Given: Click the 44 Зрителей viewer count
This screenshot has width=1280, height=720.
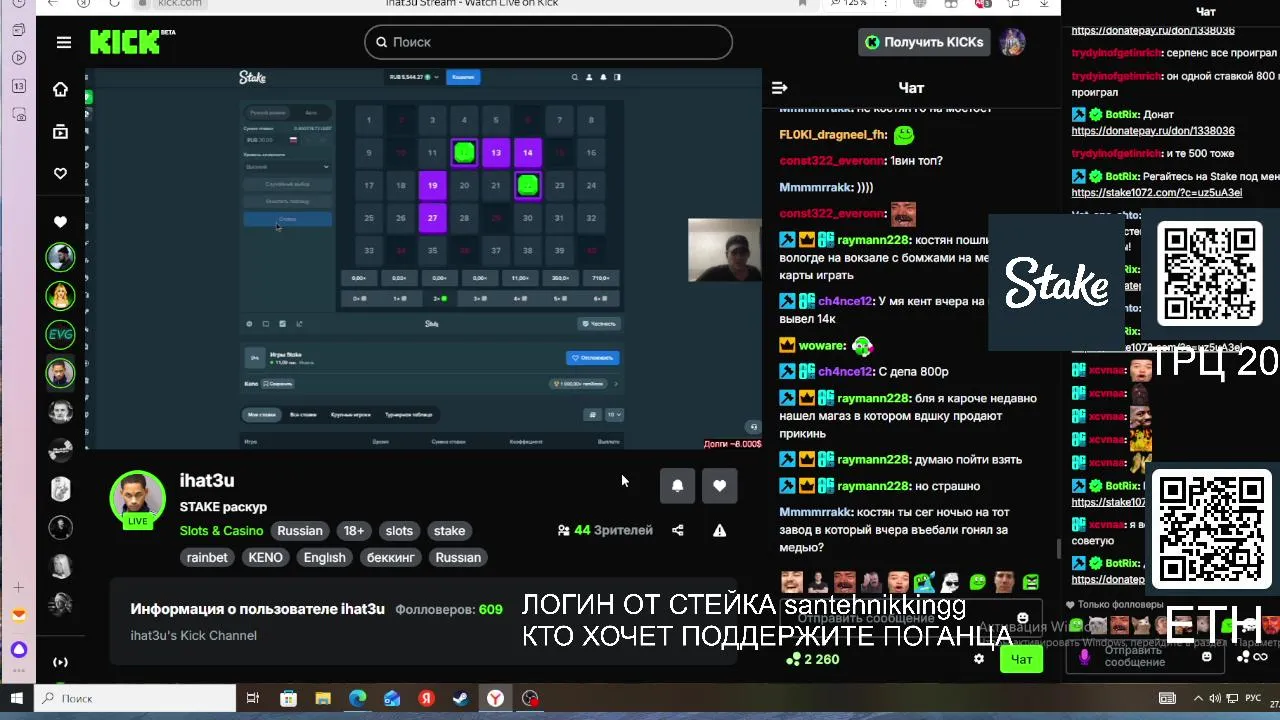Looking at the screenshot, I should pos(604,530).
